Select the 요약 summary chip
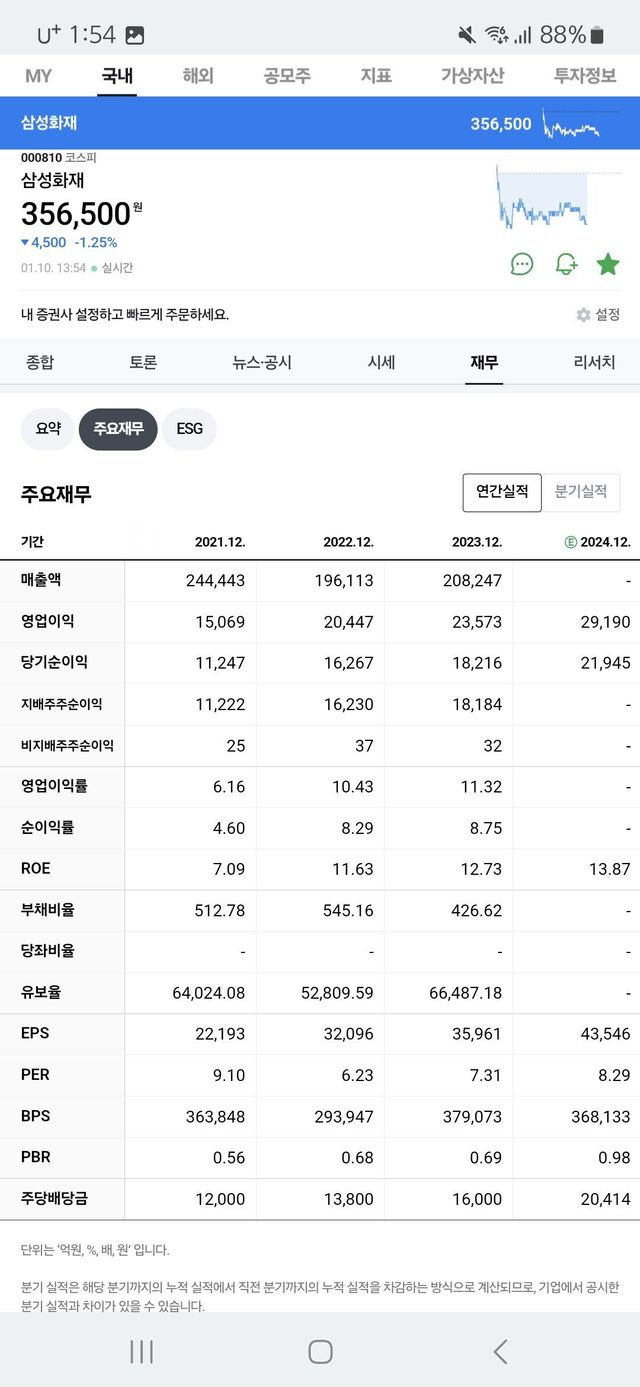 click(x=48, y=429)
